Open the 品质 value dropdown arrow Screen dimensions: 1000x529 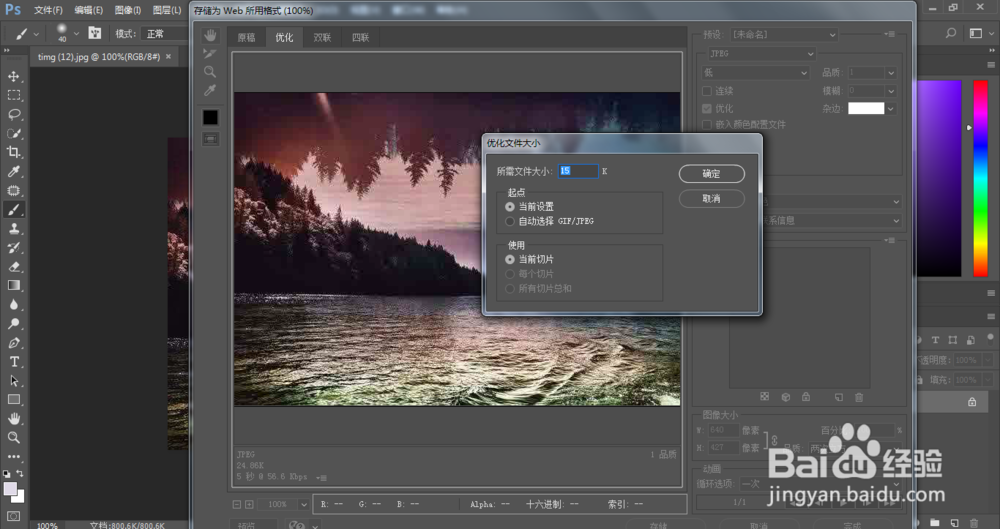click(x=891, y=73)
